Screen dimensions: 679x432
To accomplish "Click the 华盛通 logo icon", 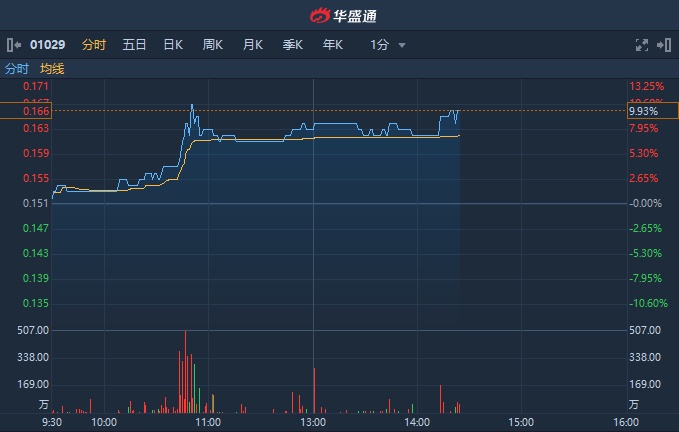I will coord(320,15).
